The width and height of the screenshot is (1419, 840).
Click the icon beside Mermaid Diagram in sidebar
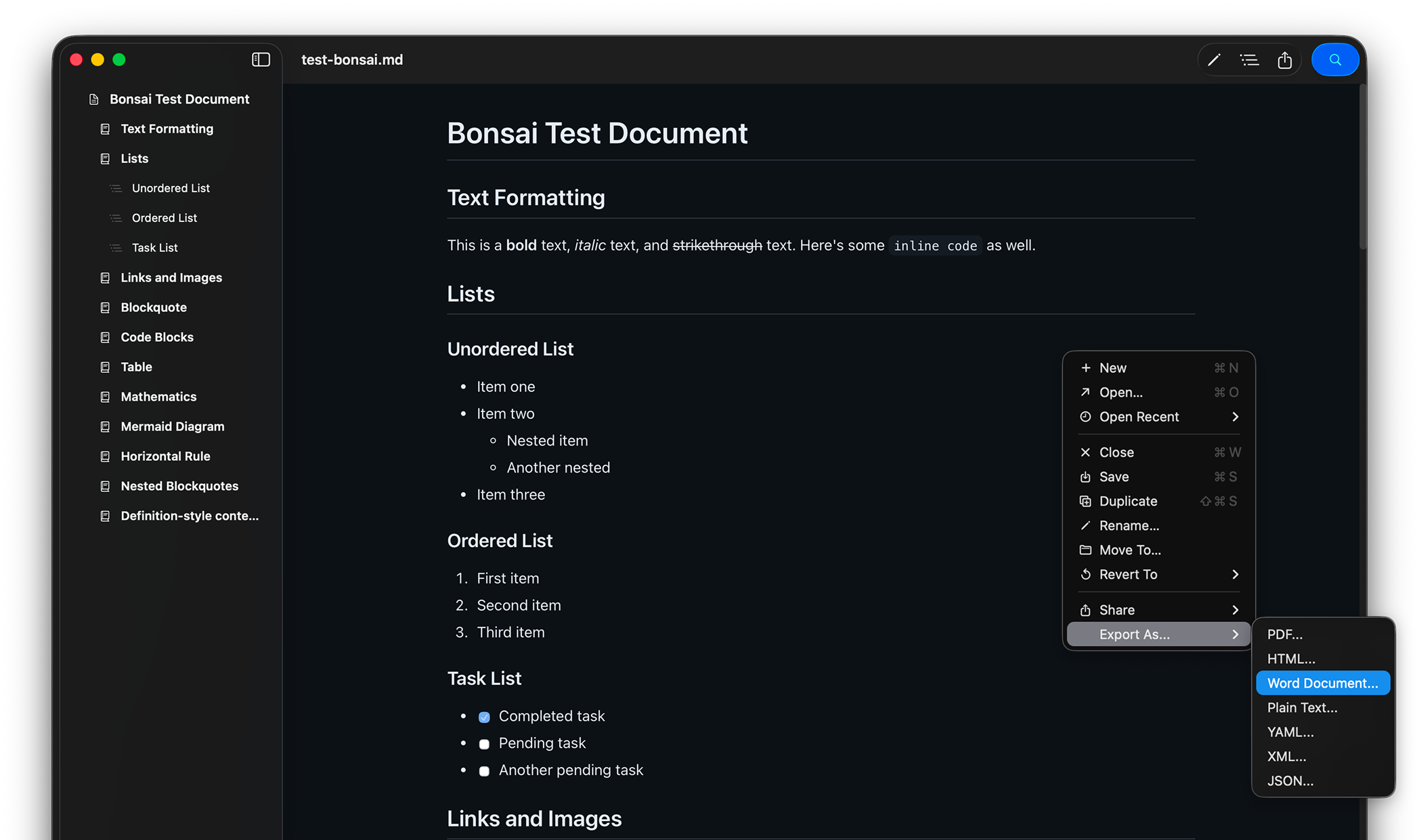click(105, 427)
